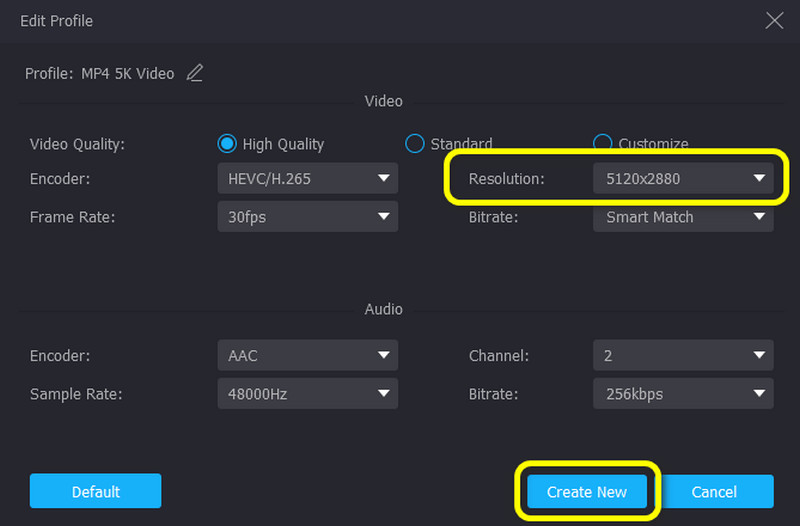This screenshot has width=800, height=526.
Task: Click the Default button
Action: 95,491
